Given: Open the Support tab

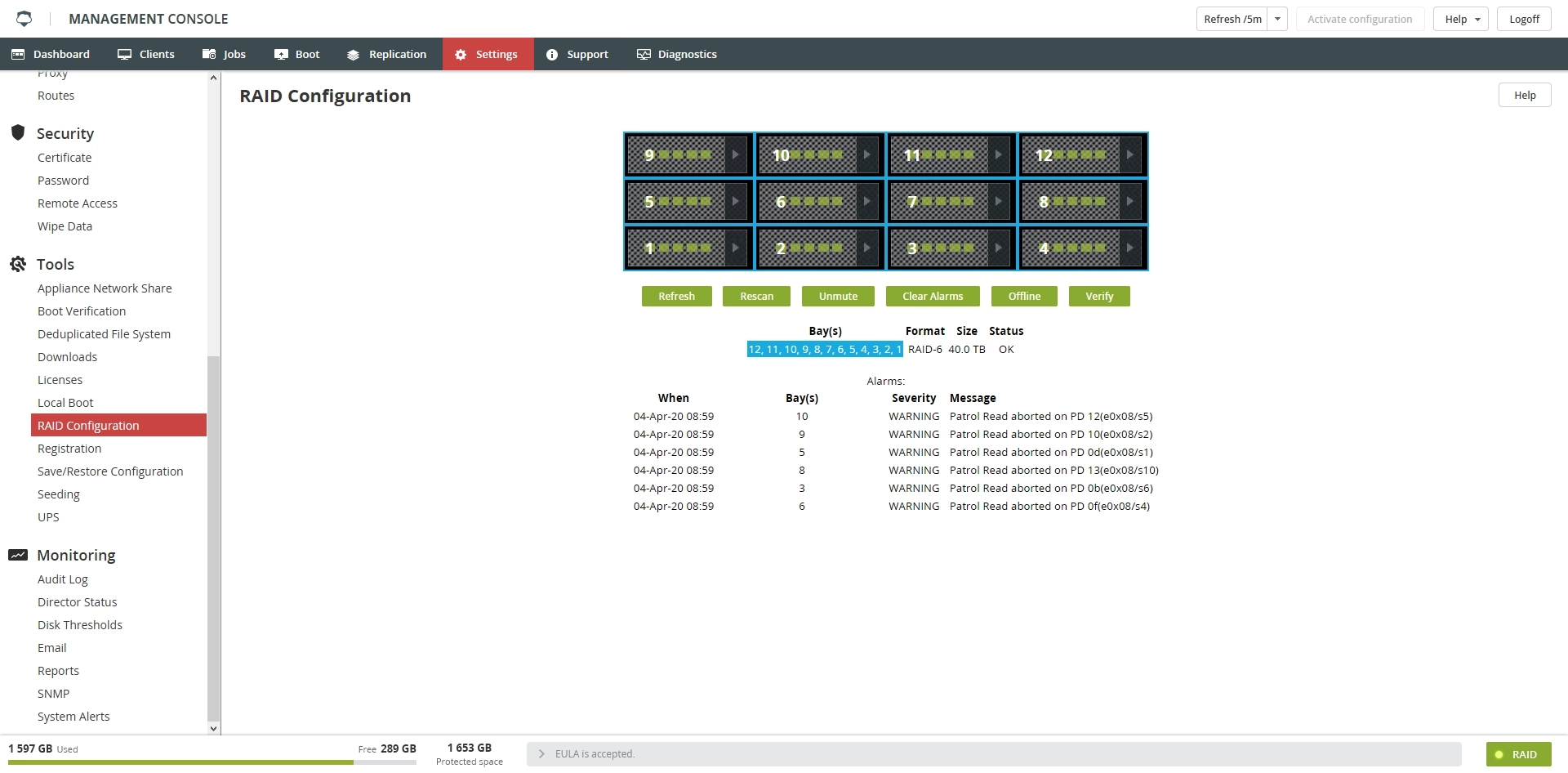Looking at the screenshot, I should tap(577, 54).
